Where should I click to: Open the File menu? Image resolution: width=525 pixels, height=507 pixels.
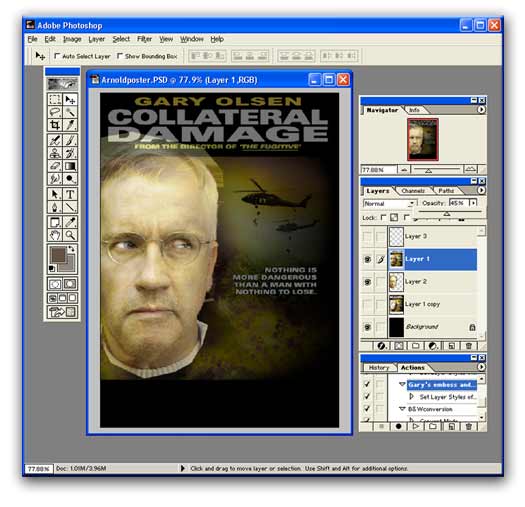[x=32, y=39]
